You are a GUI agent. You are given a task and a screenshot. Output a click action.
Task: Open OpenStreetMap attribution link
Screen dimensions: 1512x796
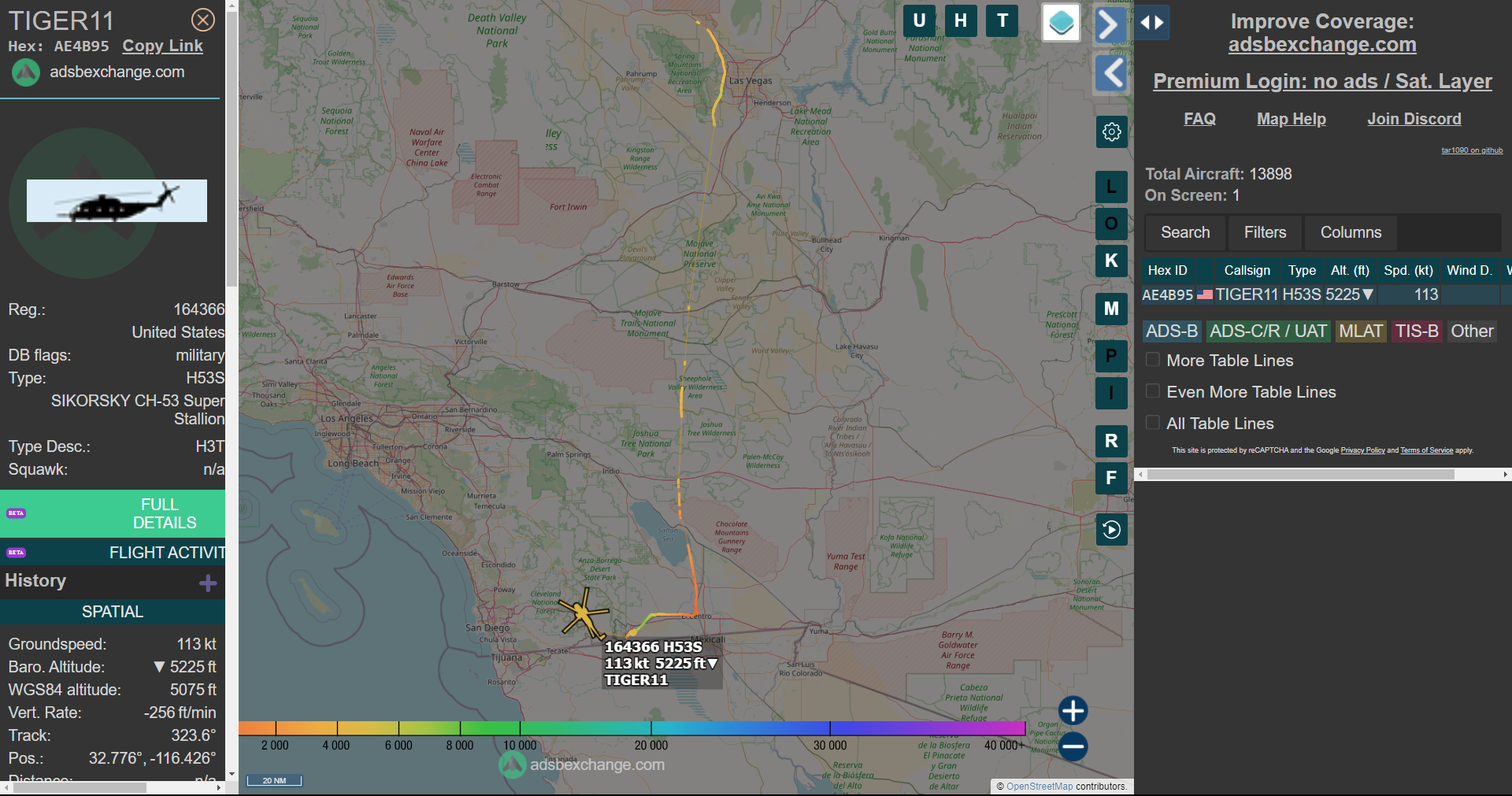[1039, 787]
